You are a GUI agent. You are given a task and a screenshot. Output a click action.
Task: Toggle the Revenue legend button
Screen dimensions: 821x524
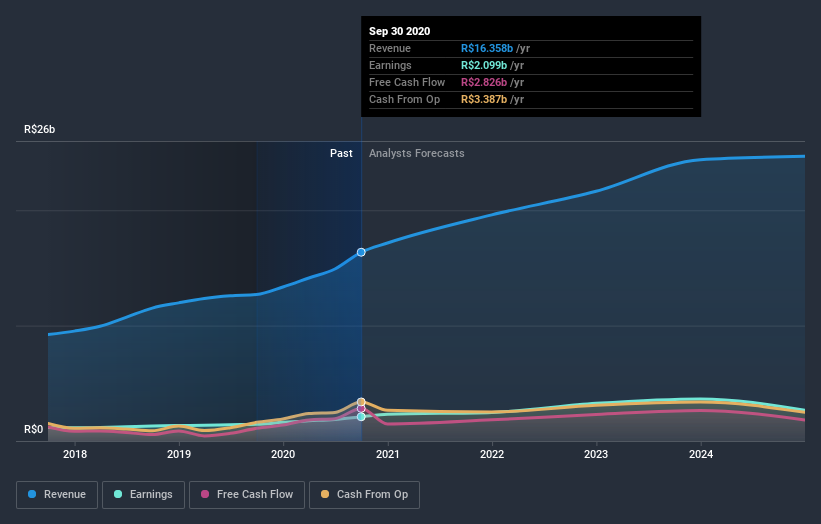(57, 495)
